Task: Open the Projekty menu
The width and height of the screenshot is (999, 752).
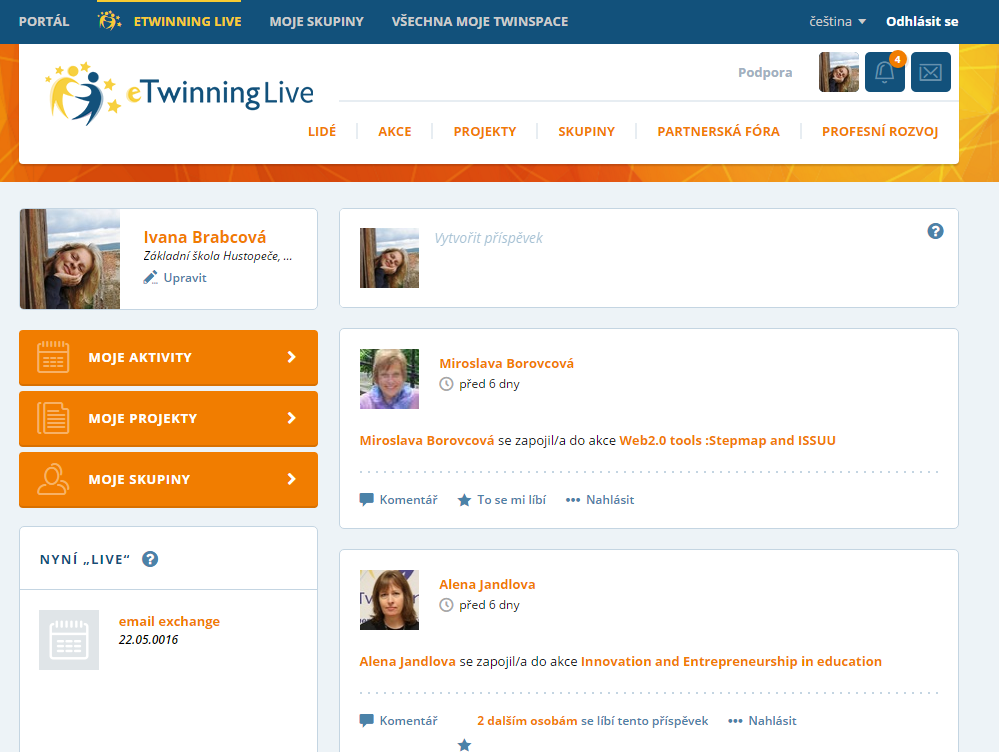Action: (x=485, y=131)
